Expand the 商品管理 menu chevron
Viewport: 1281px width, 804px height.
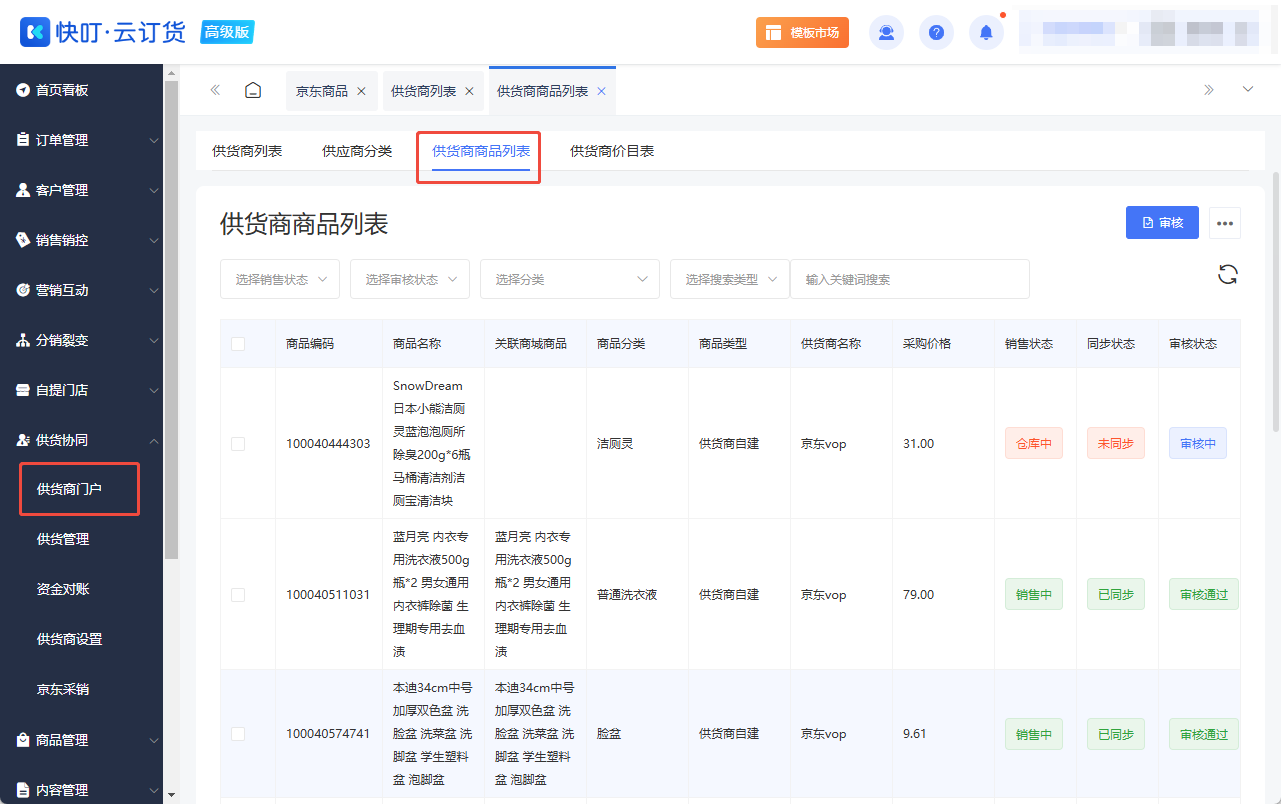coord(153,741)
